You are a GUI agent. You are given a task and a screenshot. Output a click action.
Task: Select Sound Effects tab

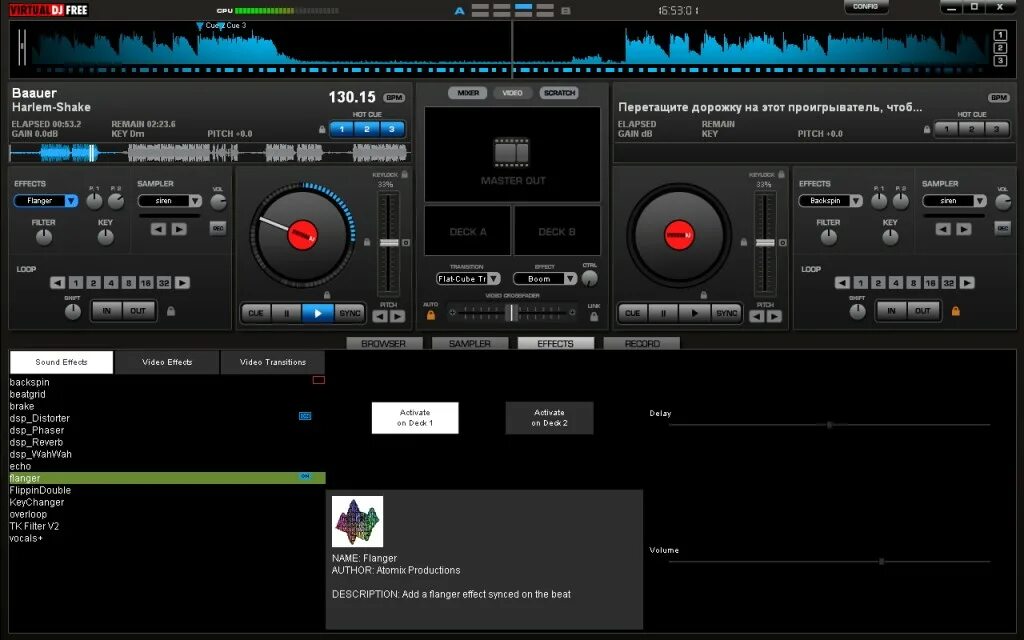61,362
